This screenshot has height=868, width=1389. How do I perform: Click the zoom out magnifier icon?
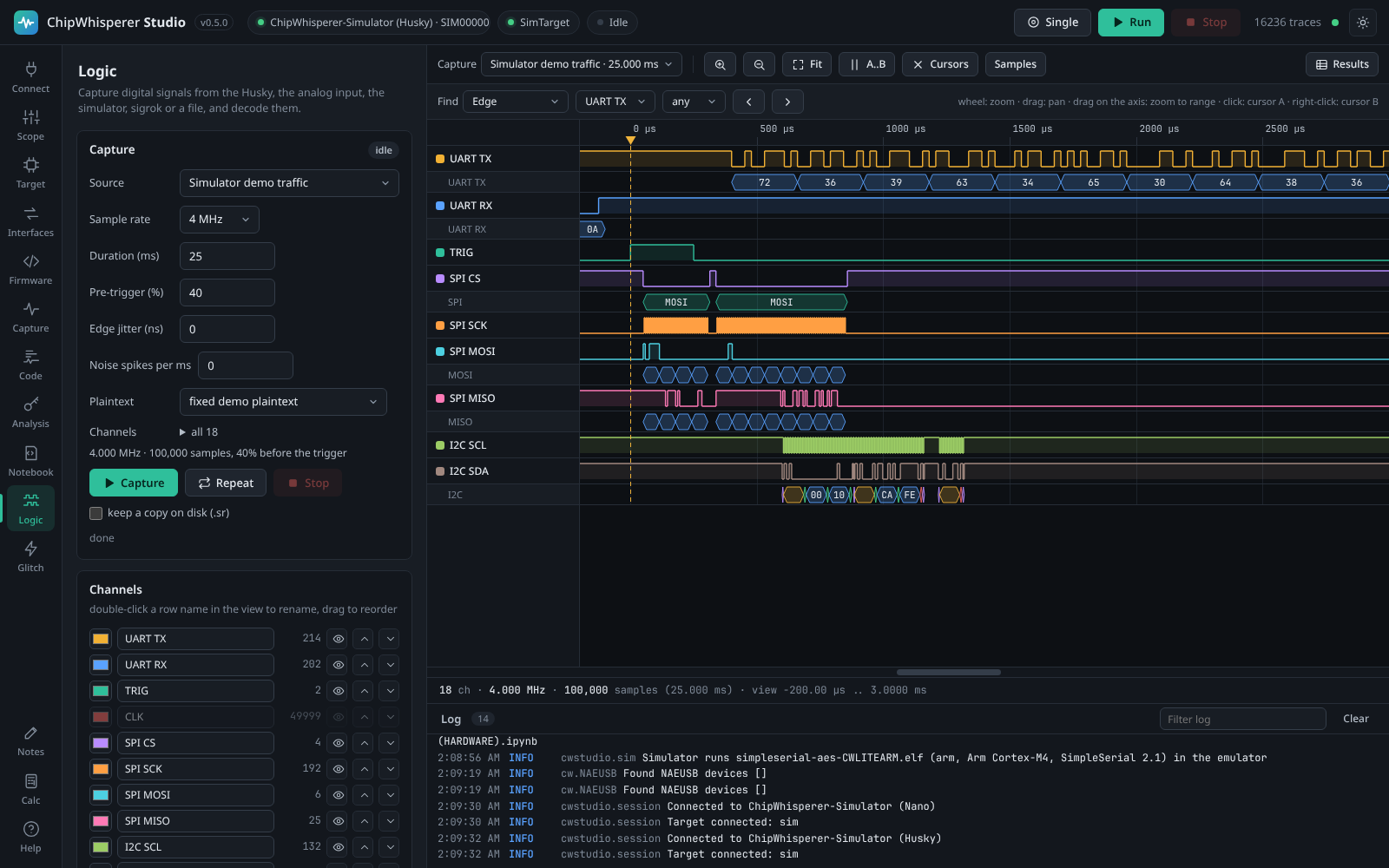759,64
